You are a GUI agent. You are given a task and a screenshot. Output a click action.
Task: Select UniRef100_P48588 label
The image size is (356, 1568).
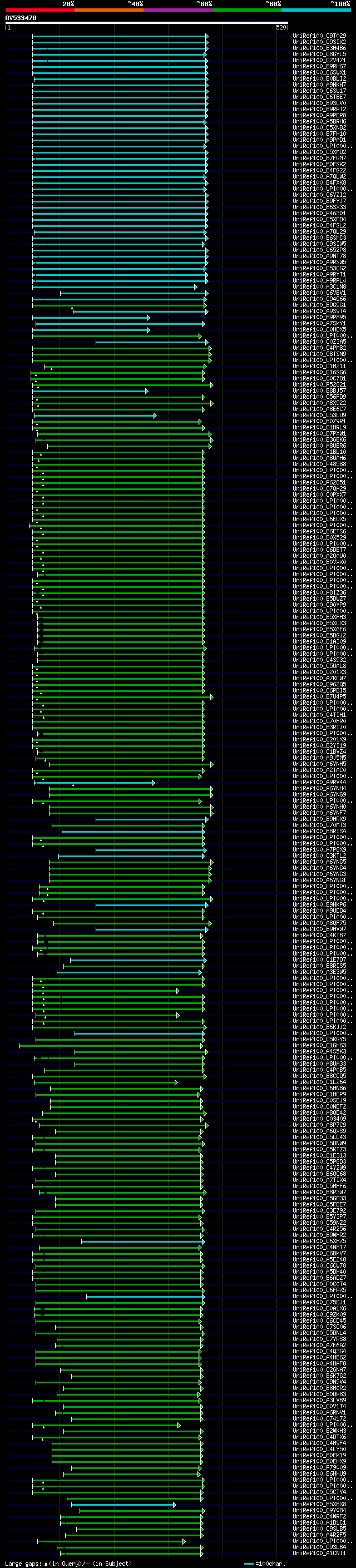tap(319, 464)
